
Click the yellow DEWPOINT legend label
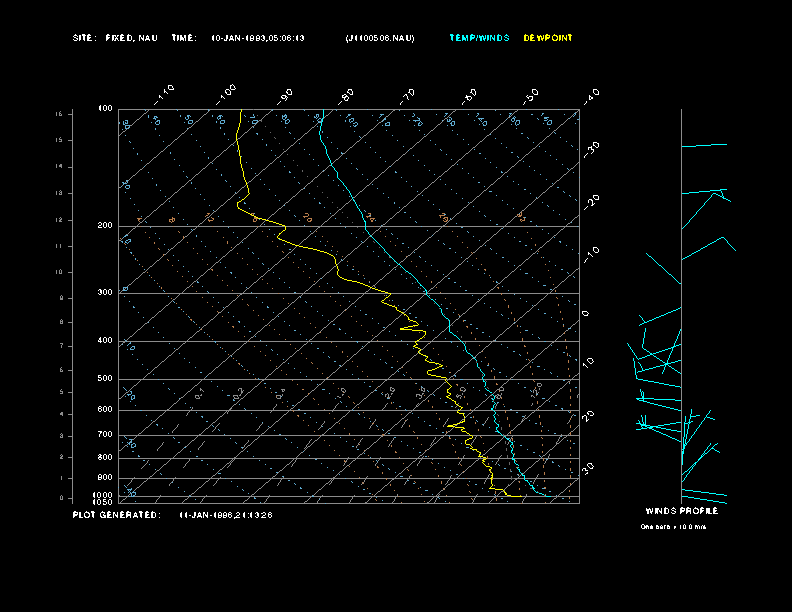(x=548, y=38)
